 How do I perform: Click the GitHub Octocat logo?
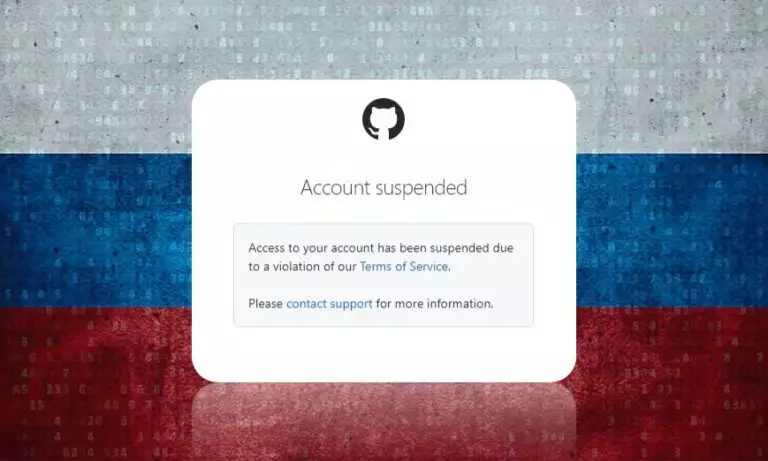click(x=384, y=119)
